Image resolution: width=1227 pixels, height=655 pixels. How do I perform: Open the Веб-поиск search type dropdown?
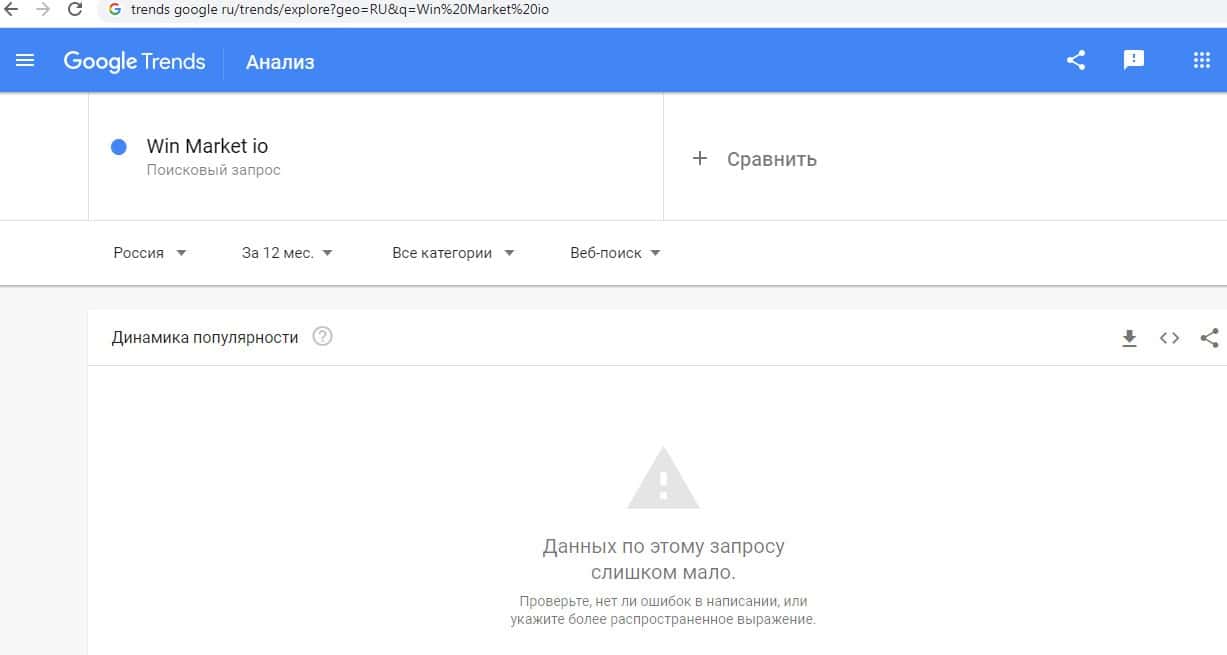[x=616, y=253]
